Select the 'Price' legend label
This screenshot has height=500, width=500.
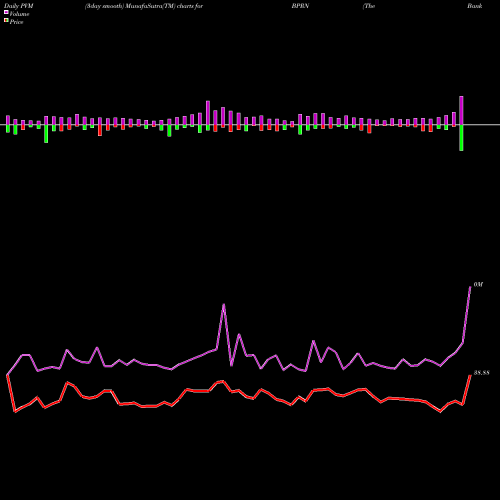(x=16, y=22)
